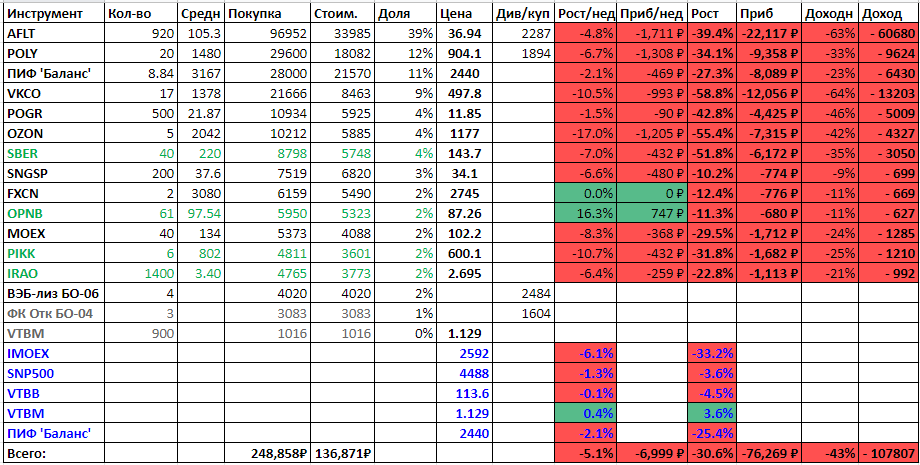Click AFLT income cell - 60680
Screen dimensions: 920x465
888,34
